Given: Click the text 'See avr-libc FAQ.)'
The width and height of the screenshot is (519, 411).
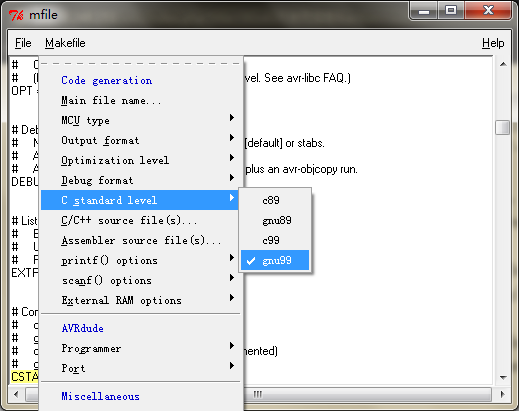Looking at the screenshot, I should point(307,78).
